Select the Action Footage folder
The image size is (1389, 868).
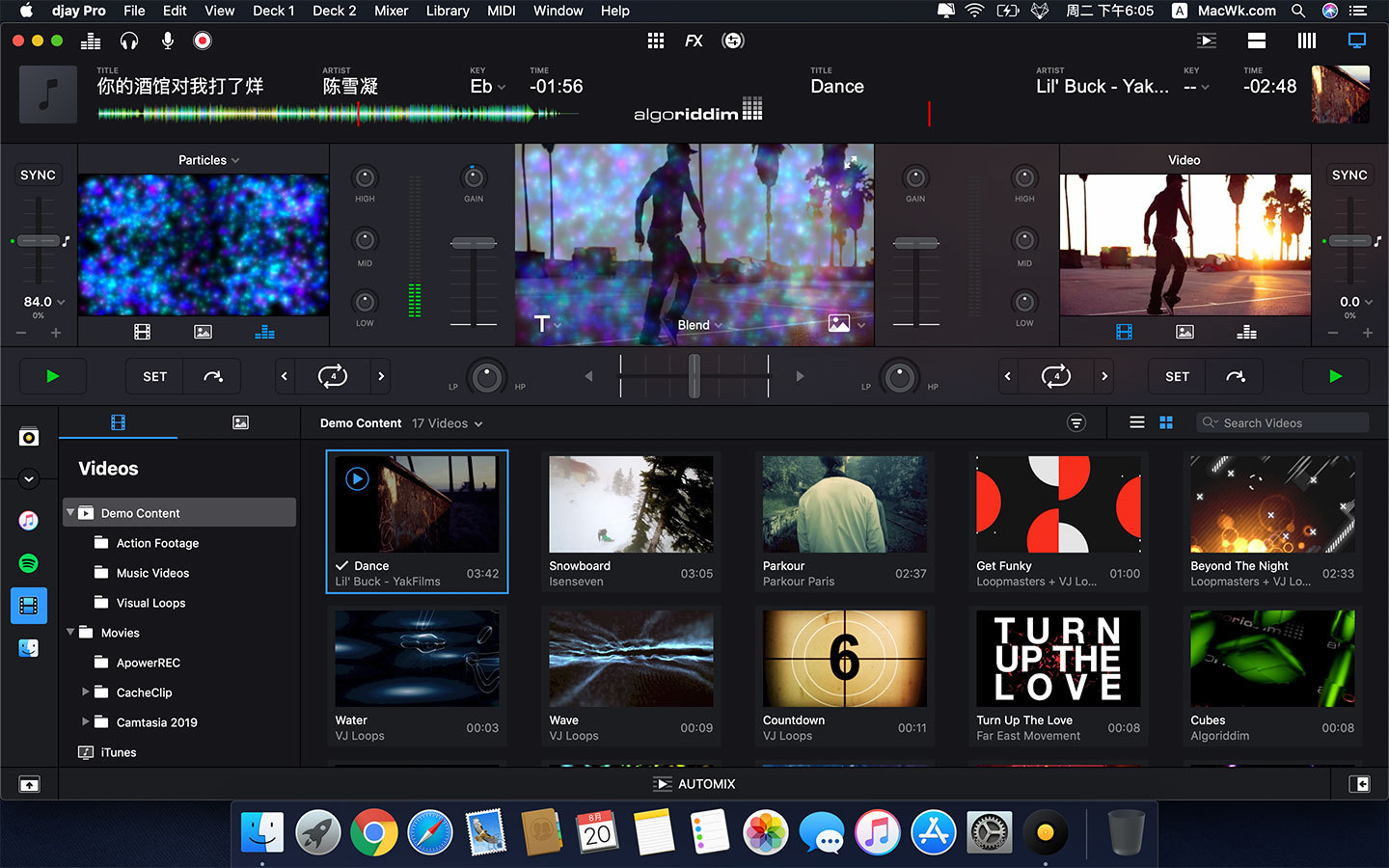click(x=157, y=543)
